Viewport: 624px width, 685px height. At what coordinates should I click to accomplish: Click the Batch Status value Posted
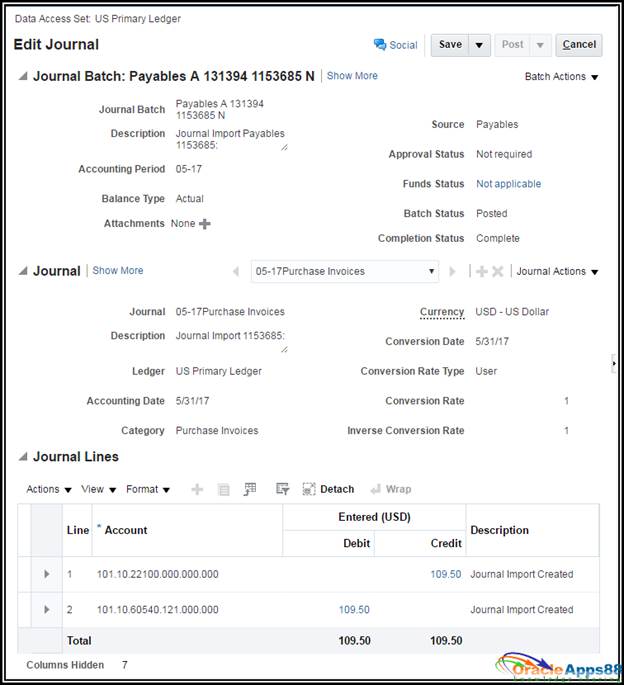tap(492, 214)
